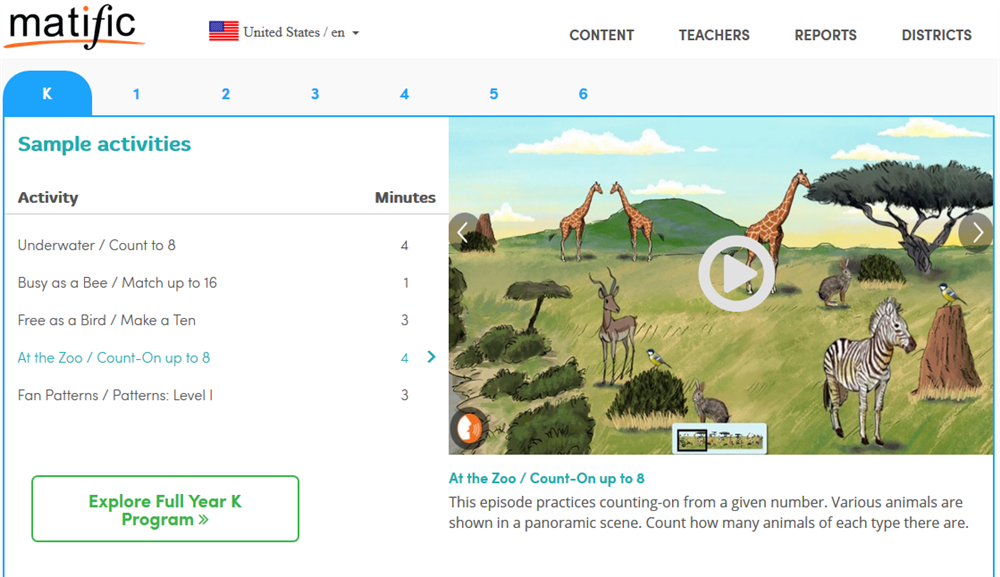Screen dimensions: 1000x577
Task: Click the 4 minutes value for At the Zoo
Action: tap(404, 358)
